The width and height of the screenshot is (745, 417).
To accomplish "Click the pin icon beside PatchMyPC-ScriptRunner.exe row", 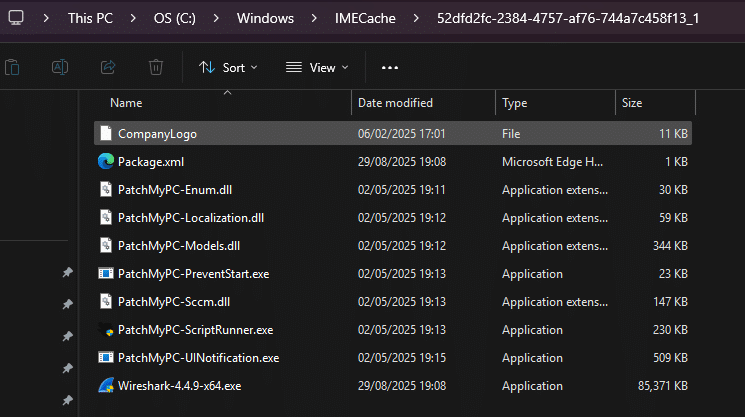I will pos(67,336).
